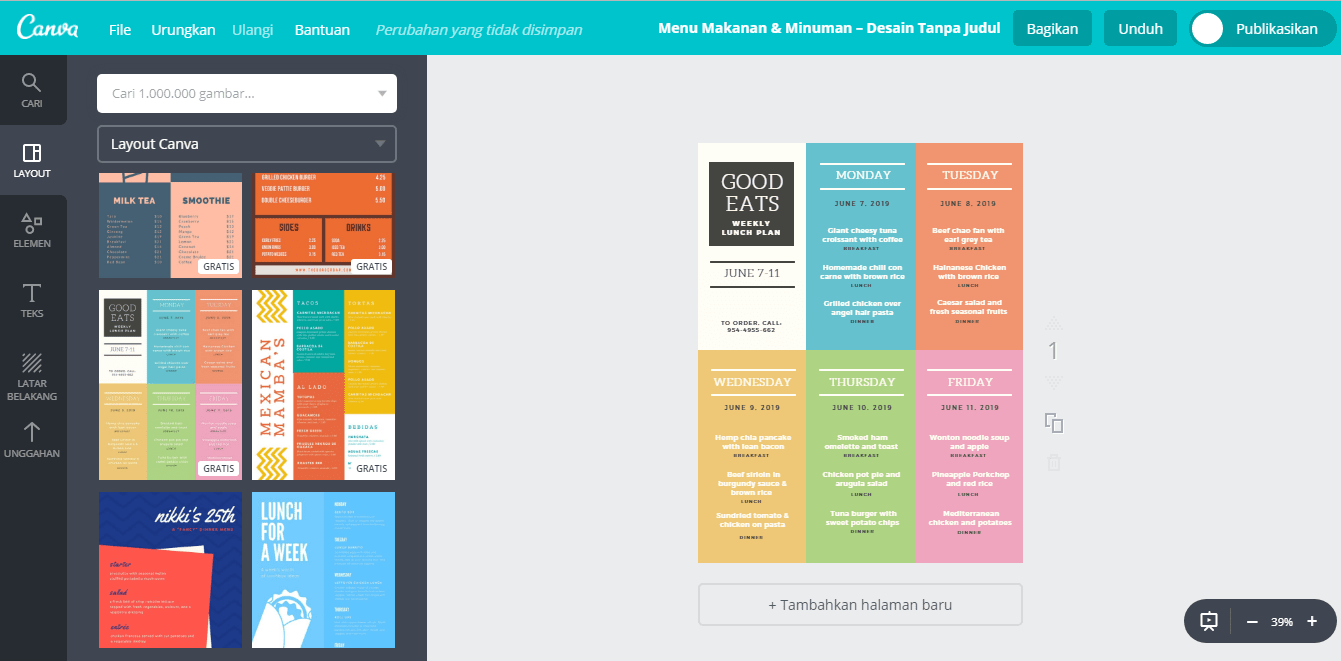Click the Canva logo
Image resolution: width=1341 pixels, height=661 pixels.
[48, 28]
